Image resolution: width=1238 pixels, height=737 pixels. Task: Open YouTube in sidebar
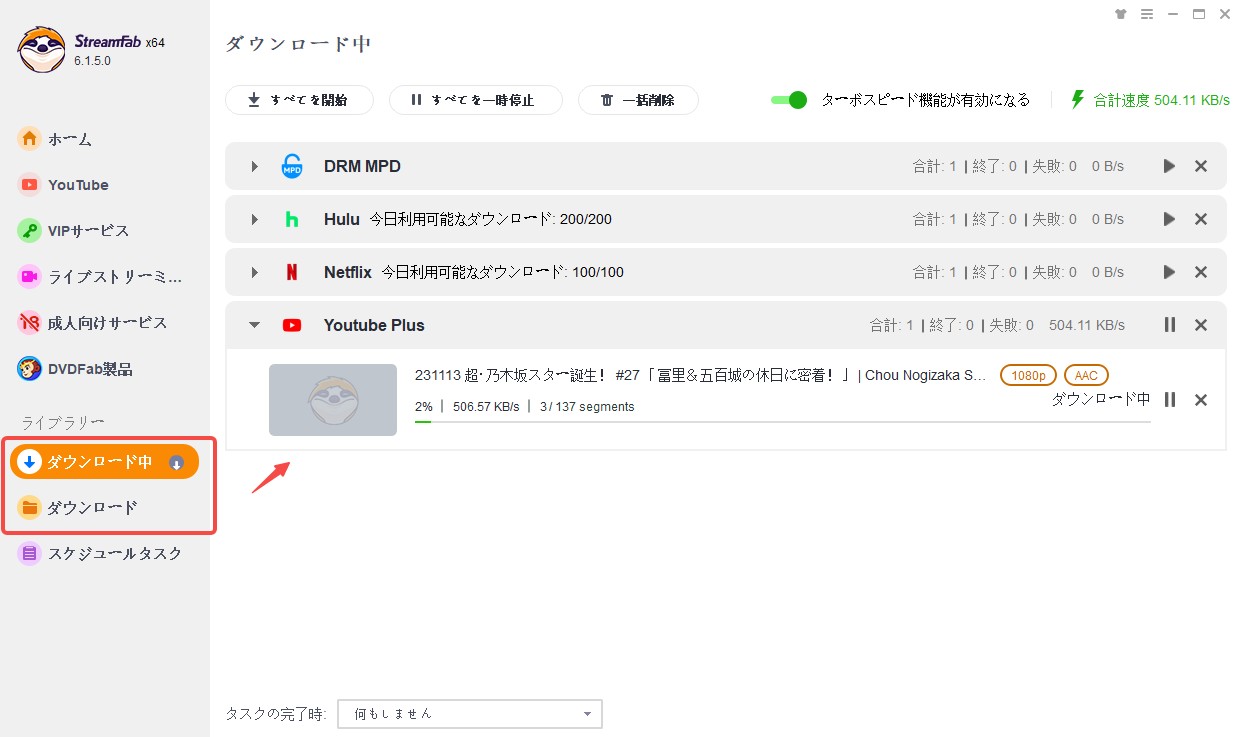click(x=78, y=185)
